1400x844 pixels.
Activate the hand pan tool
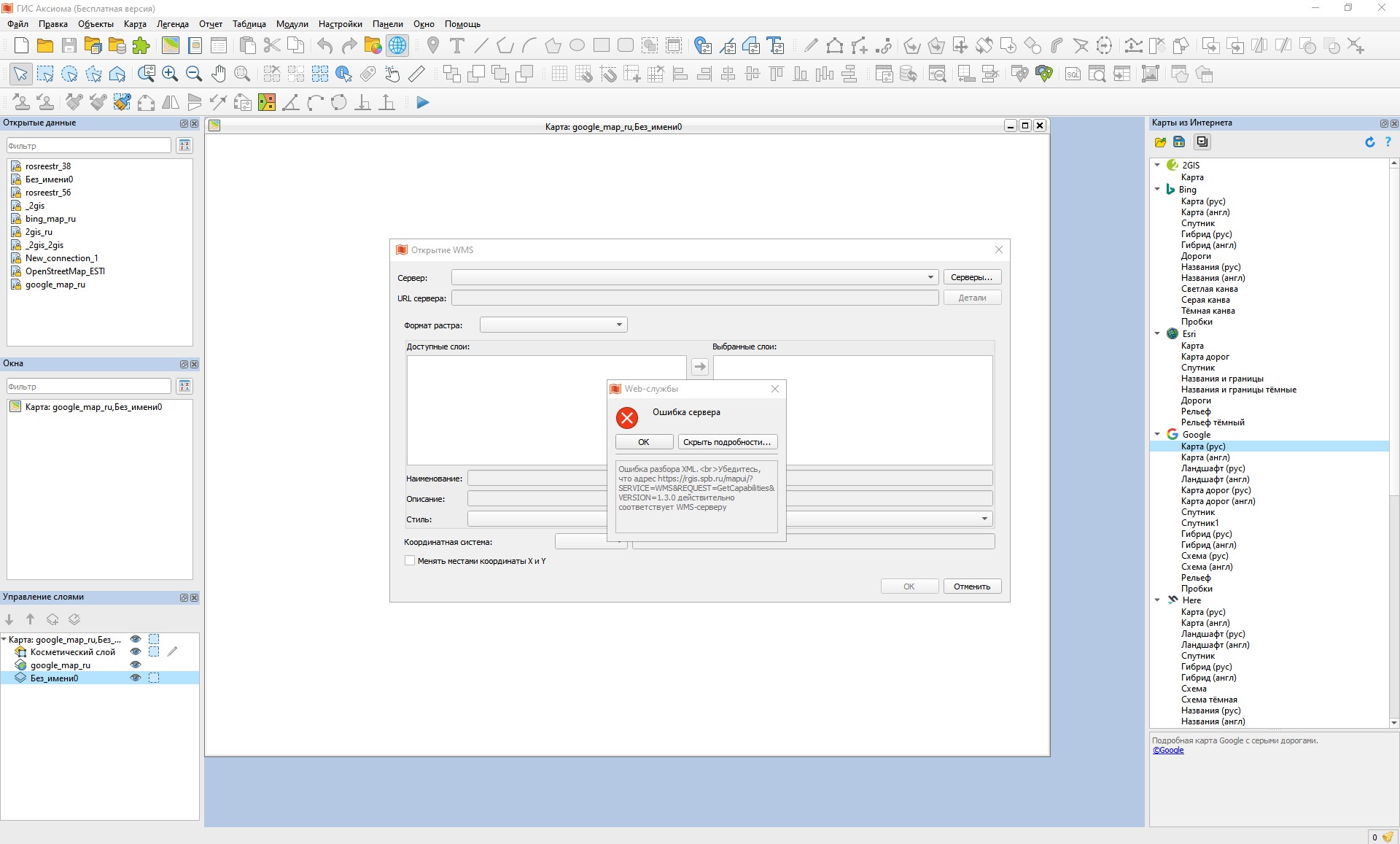point(218,74)
